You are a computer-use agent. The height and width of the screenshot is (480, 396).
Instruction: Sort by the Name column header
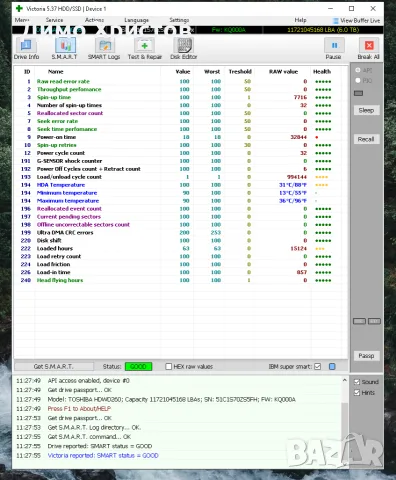pos(55,72)
